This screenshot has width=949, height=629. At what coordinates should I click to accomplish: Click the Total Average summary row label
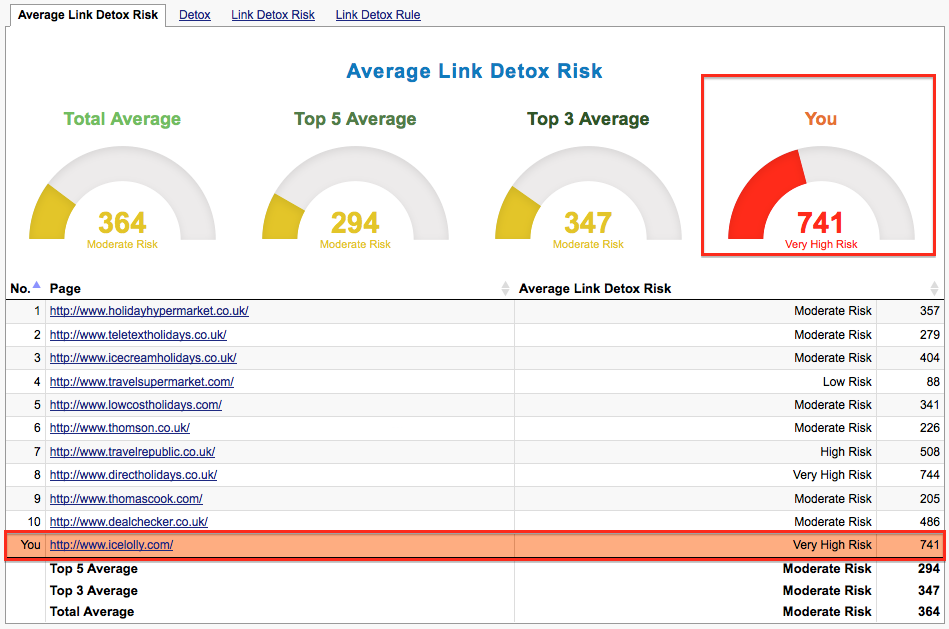[92, 612]
